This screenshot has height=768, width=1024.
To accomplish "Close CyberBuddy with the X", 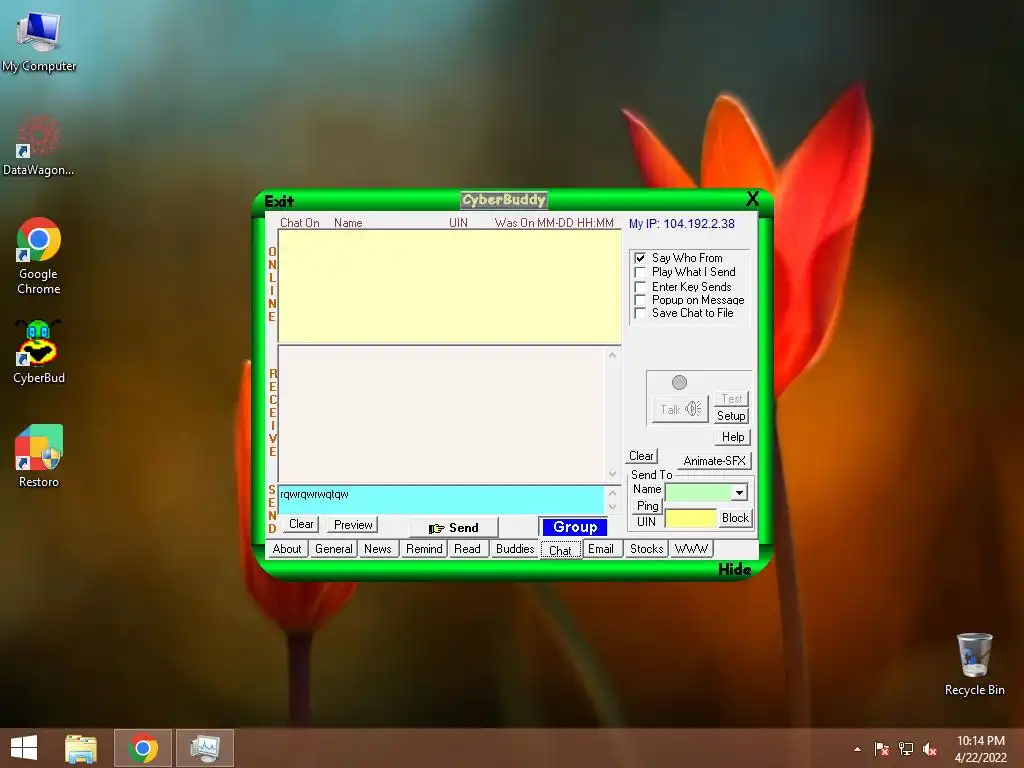I will tap(752, 199).
